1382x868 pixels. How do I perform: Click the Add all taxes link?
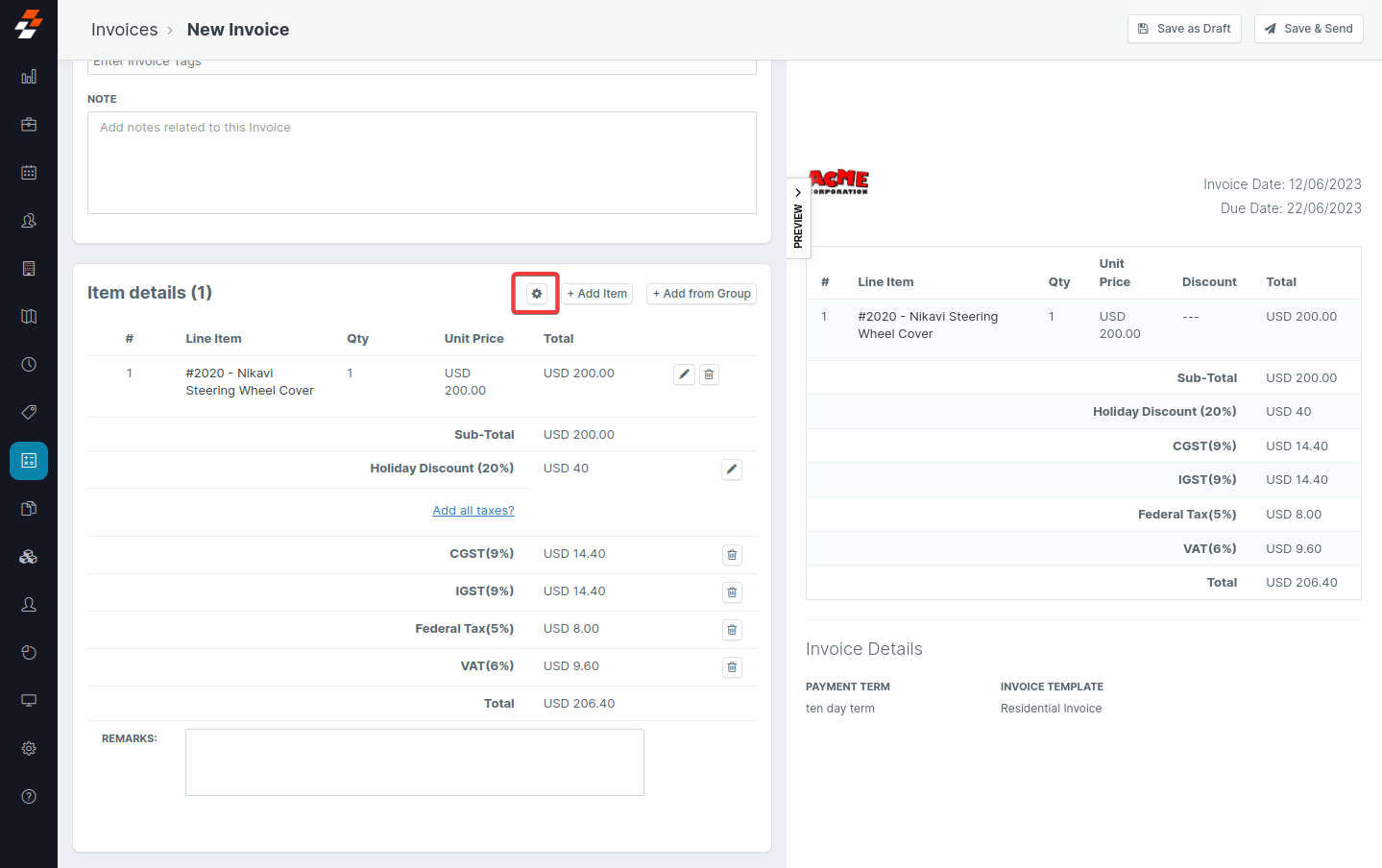(473, 511)
